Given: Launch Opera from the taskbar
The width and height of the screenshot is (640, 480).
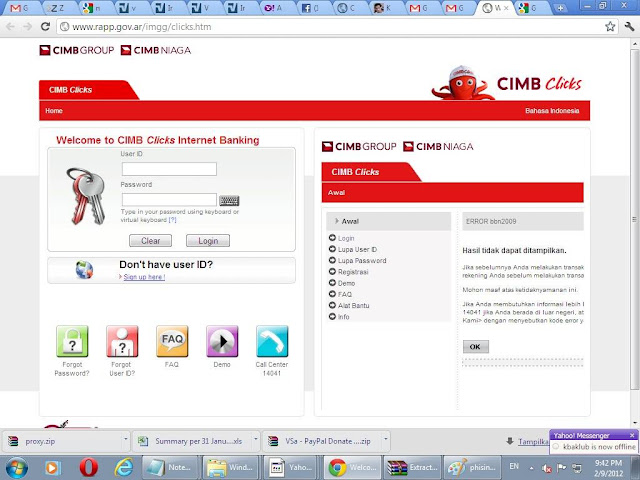Looking at the screenshot, I should [89, 468].
